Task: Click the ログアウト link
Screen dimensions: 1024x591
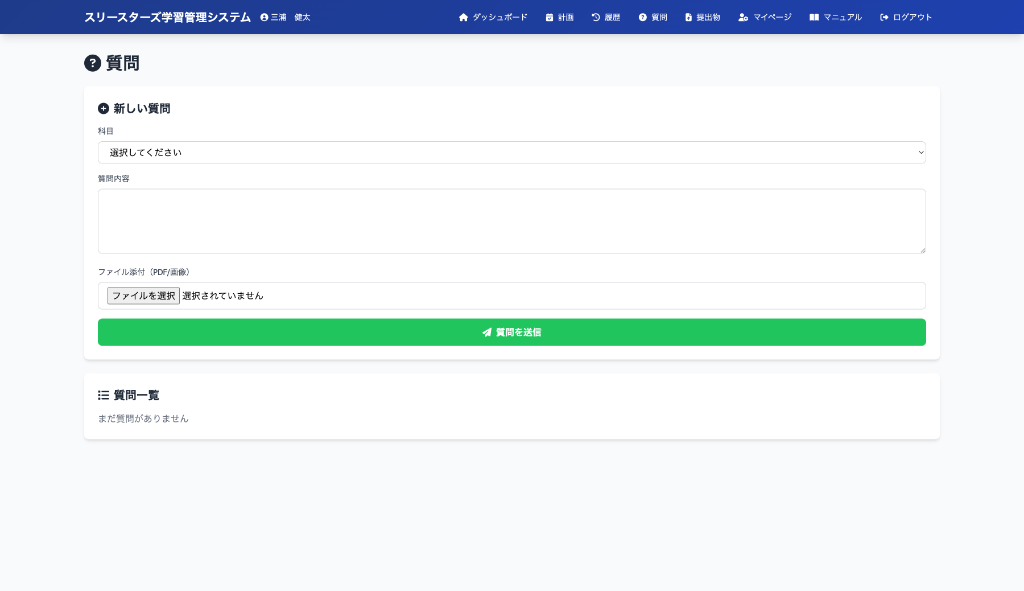Action: pyautogui.click(x=912, y=17)
